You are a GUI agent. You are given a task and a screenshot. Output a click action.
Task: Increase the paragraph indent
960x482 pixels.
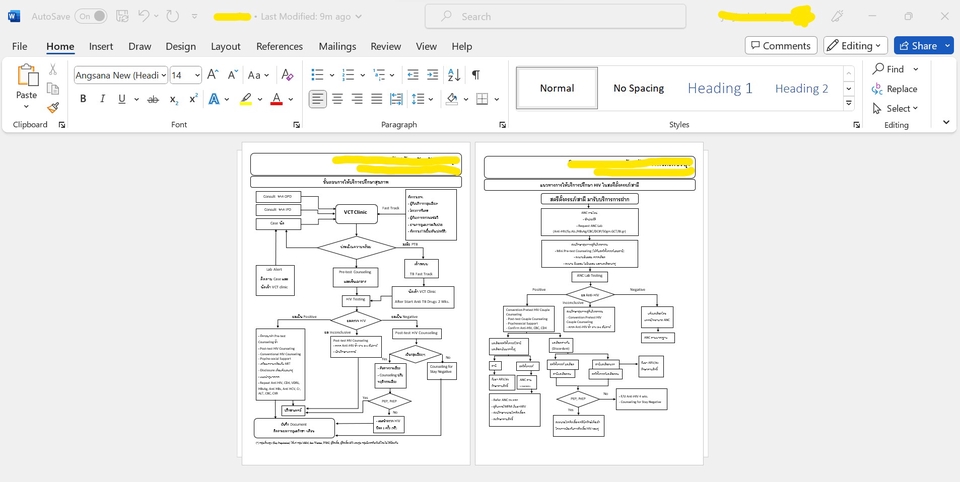click(432, 75)
